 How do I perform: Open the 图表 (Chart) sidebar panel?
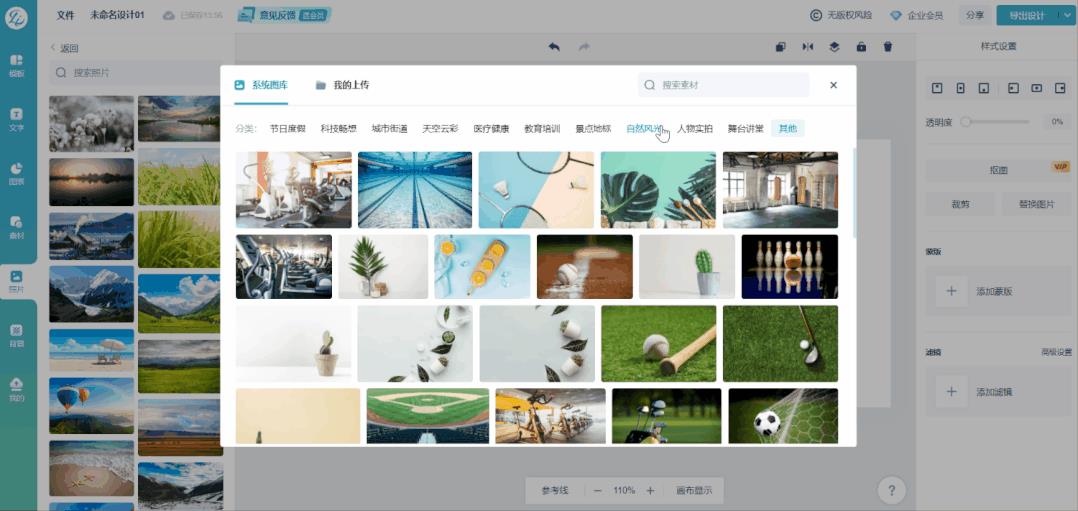[17, 174]
